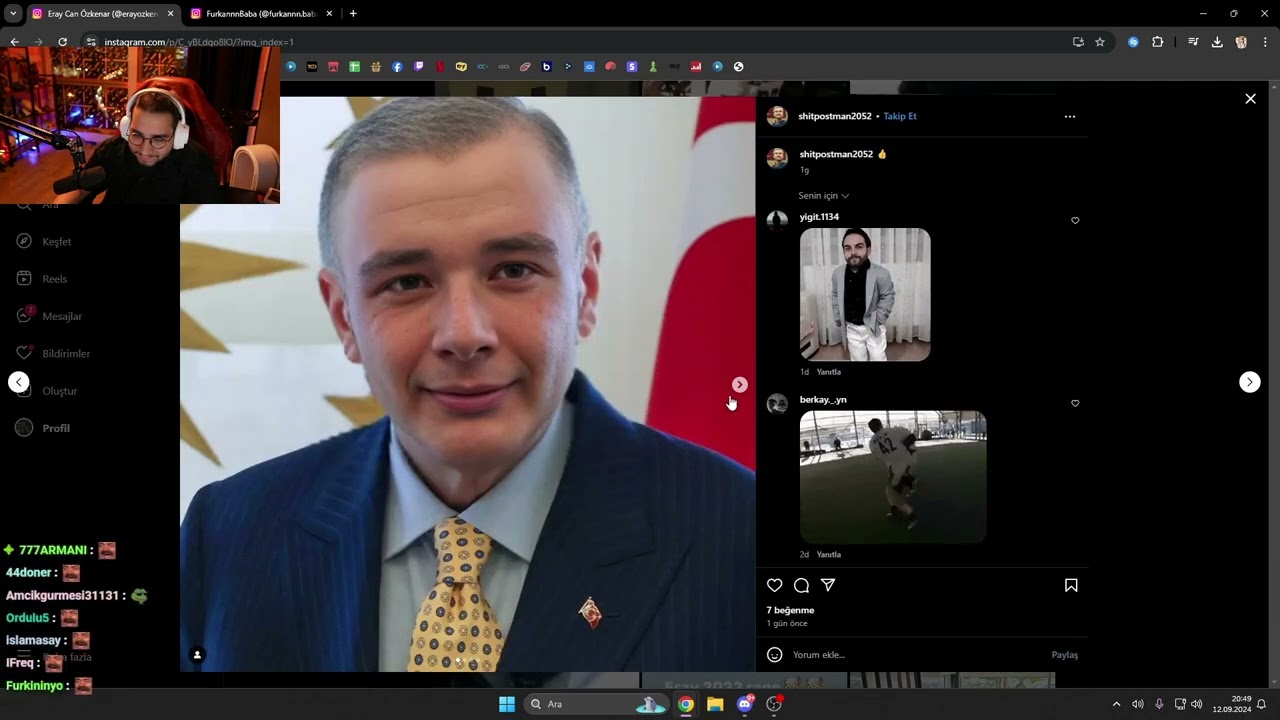
Task: Go back in browser history
Action: pyautogui.click(x=14, y=42)
